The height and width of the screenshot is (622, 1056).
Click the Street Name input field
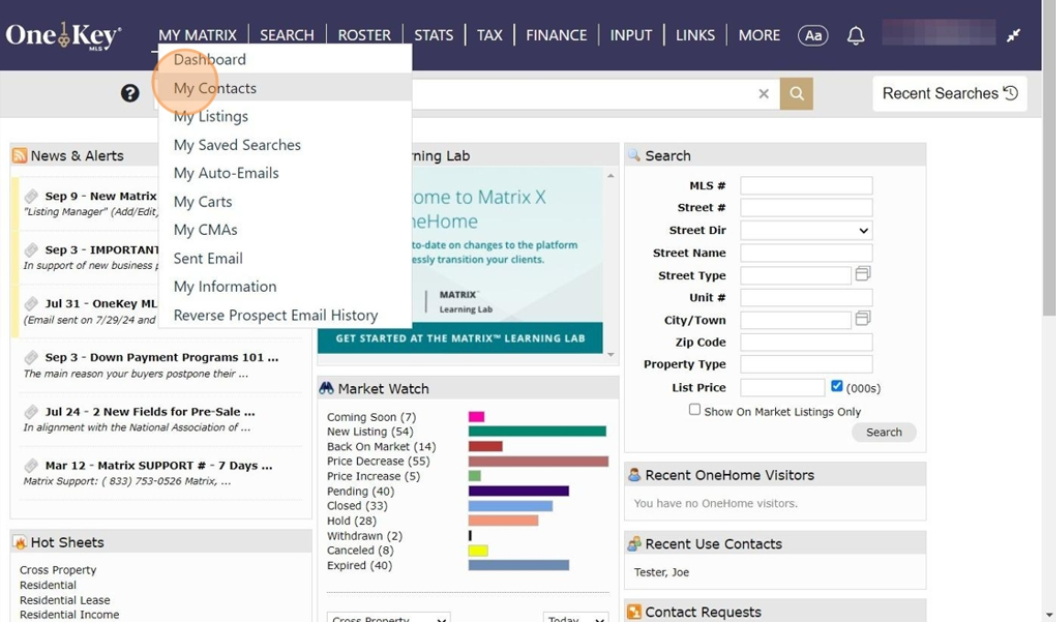pos(806,252)
